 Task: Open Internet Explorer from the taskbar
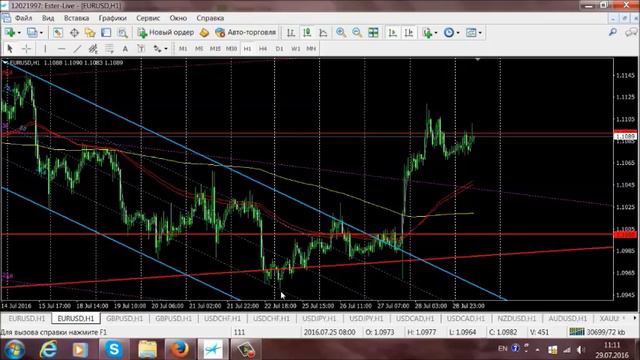[x=48, y=349]
